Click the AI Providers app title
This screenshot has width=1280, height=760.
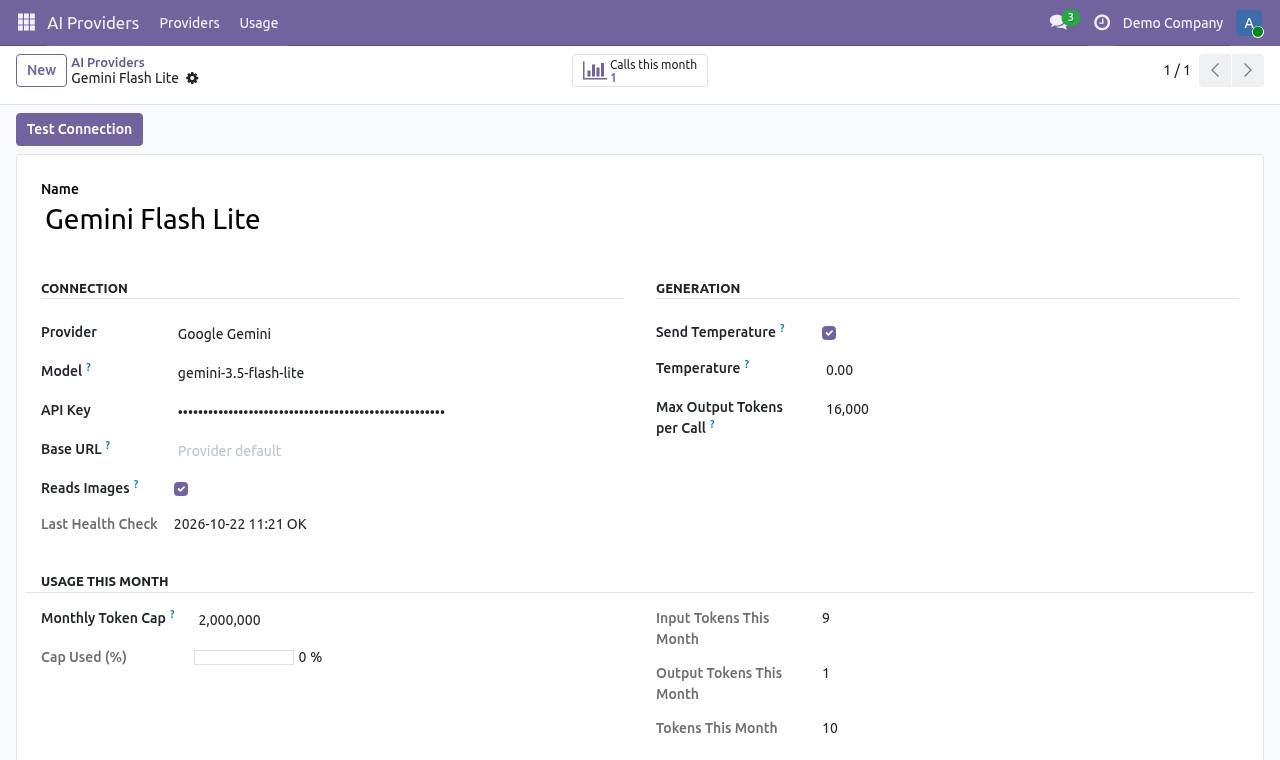[x=93, y=22]
